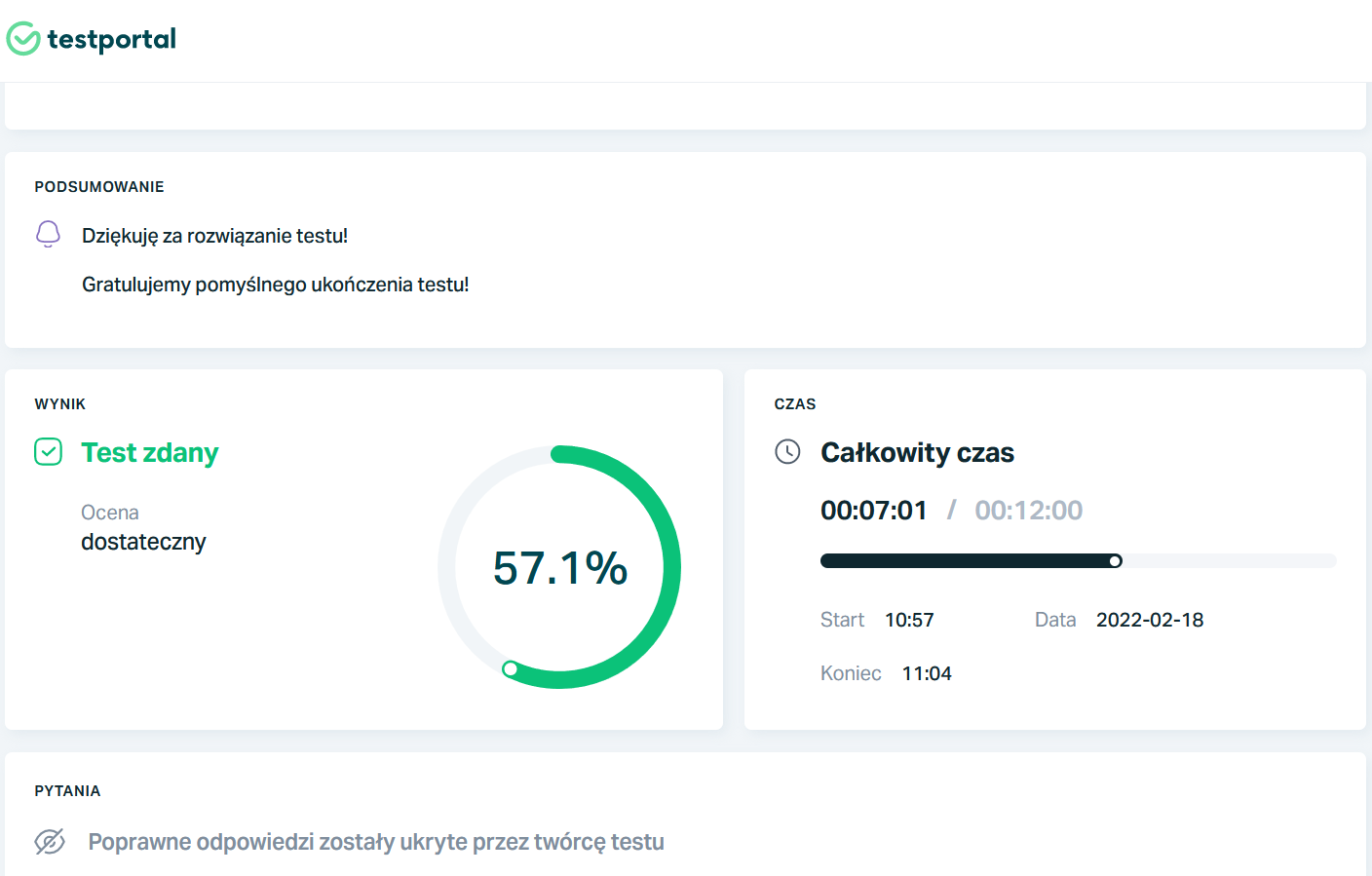Click the white knob on circular score gauge

[x=510, y=668]
